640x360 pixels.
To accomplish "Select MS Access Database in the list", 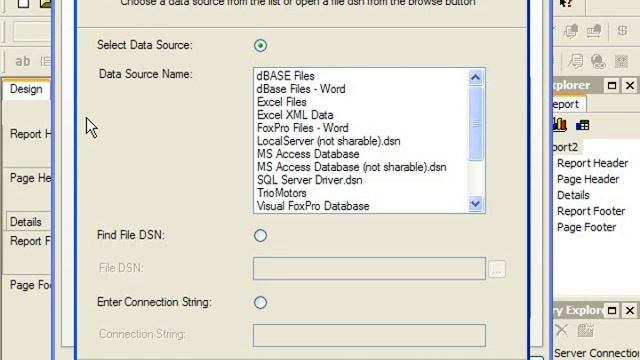I will tap(308, 154).
